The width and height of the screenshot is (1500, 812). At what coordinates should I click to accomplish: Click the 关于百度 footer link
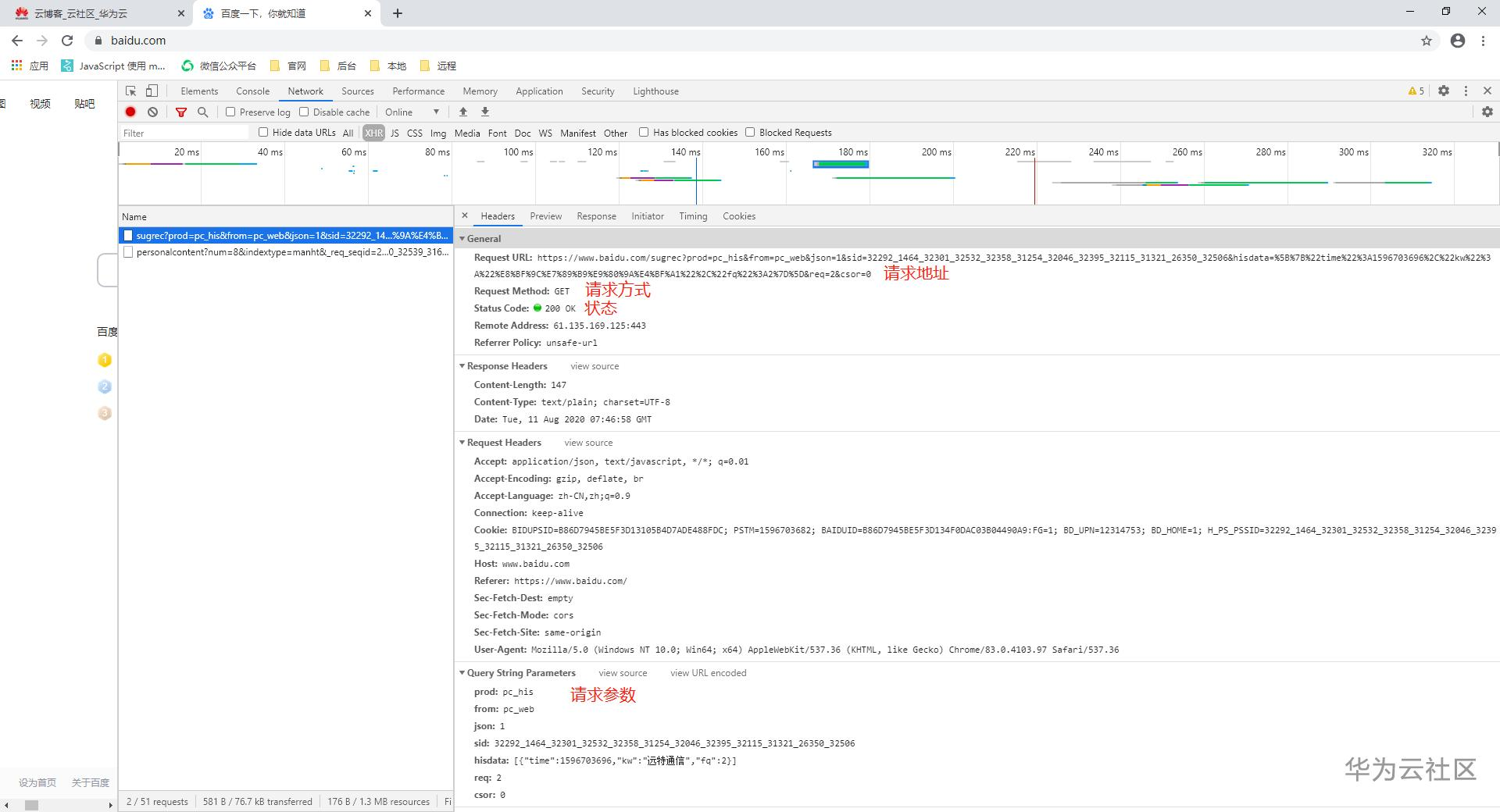click(x=91, y=782)
